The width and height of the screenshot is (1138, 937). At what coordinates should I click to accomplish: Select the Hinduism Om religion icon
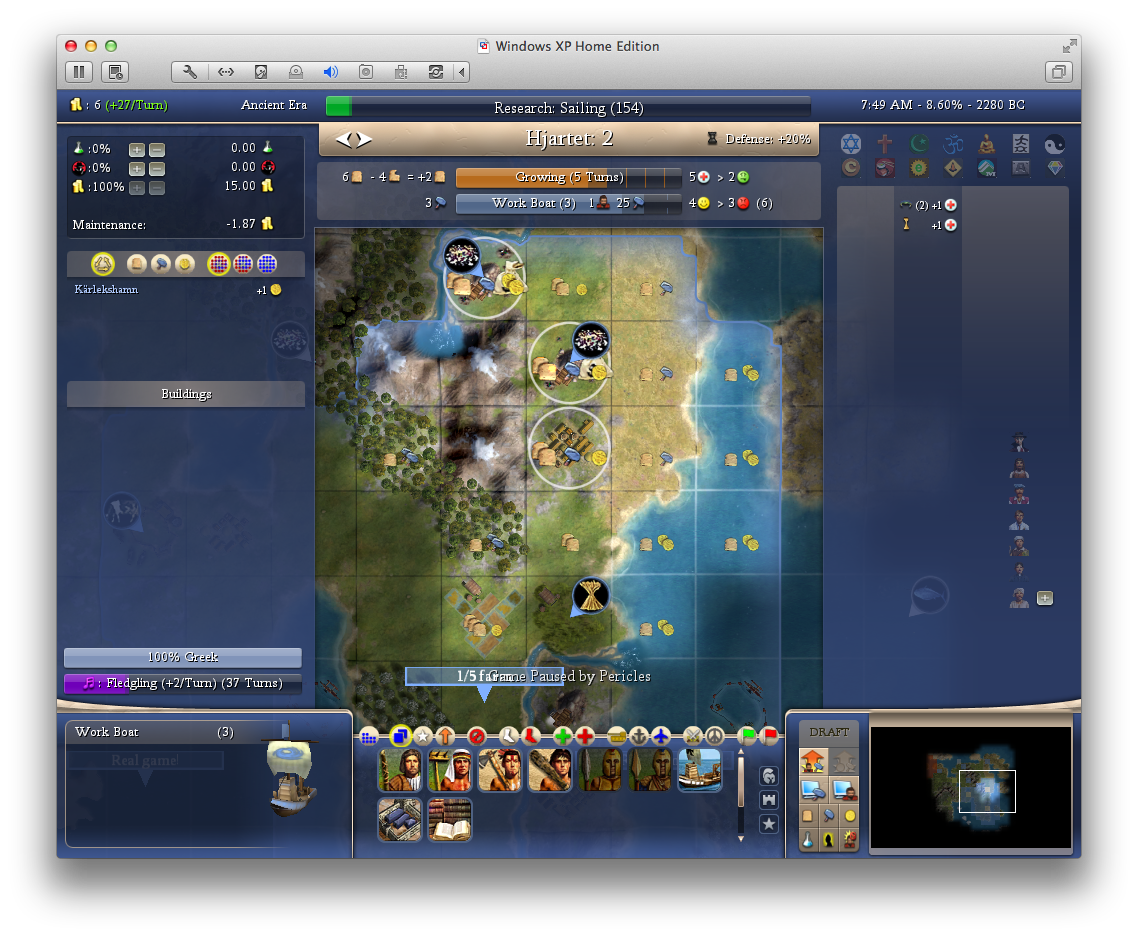[x=953, y=144]
